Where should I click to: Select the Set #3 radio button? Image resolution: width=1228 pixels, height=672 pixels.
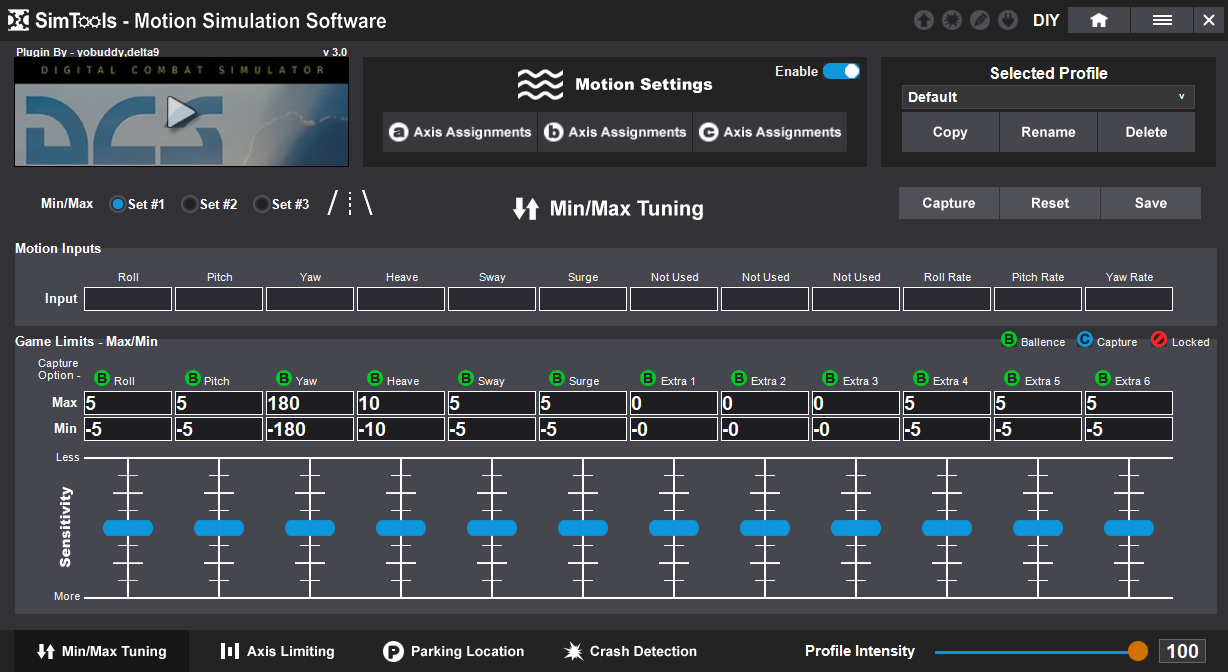point(262,204)
